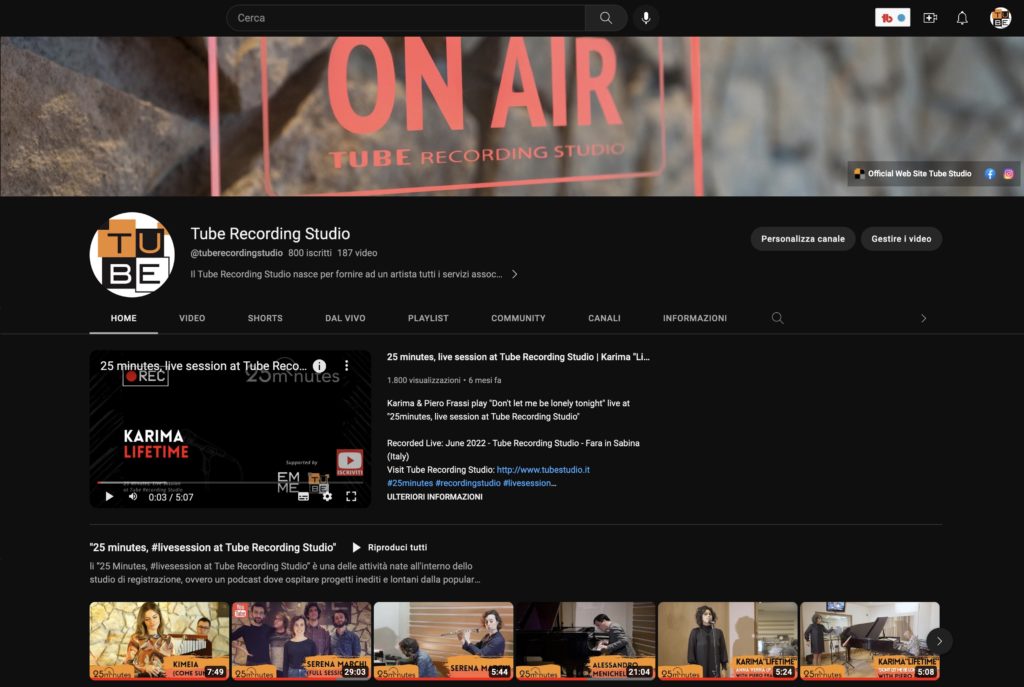1024x687 pixels.
Task: Click the #25minutes hashtag
Action: 409,483
